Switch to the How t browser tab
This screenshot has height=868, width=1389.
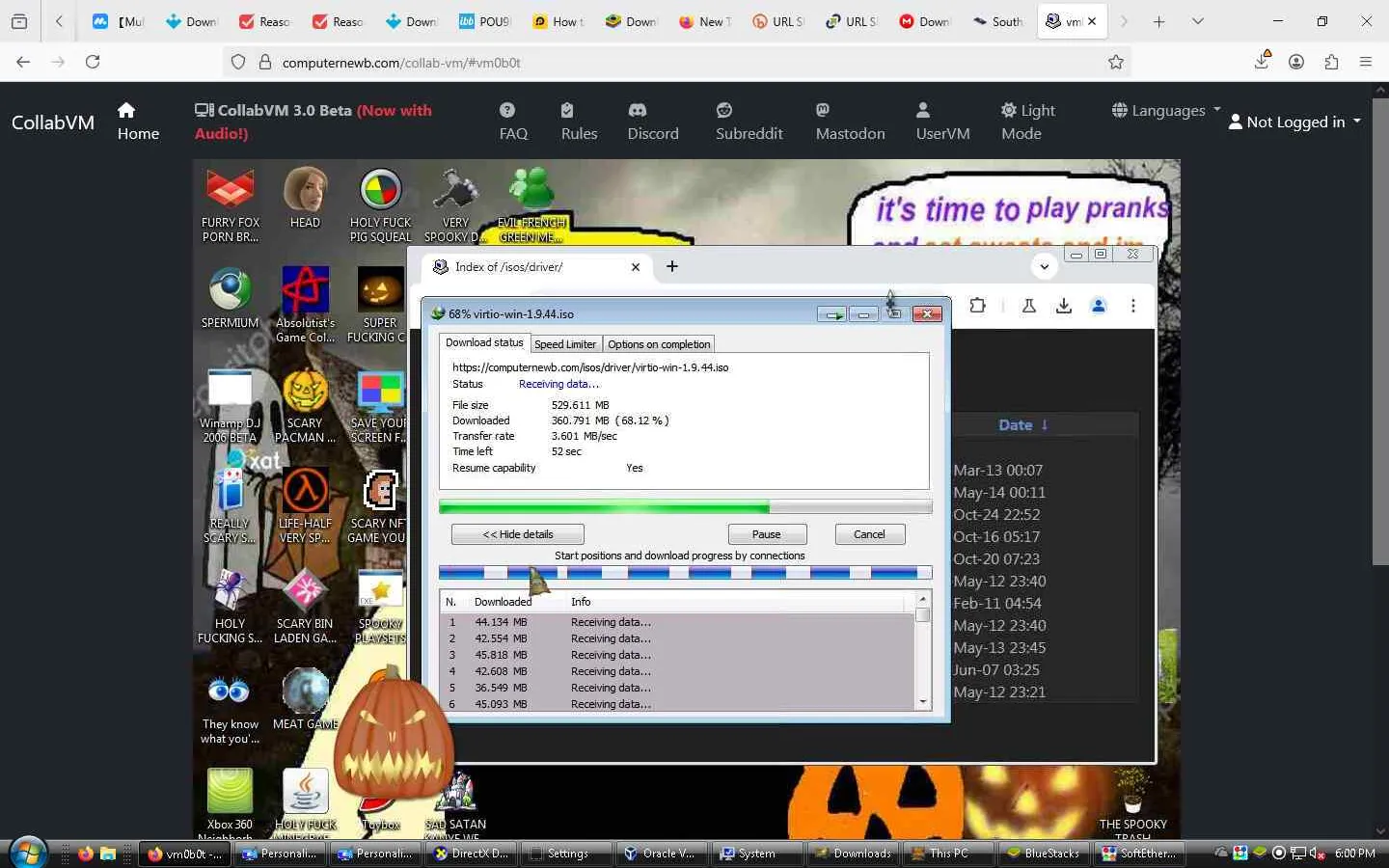[558, 21]
